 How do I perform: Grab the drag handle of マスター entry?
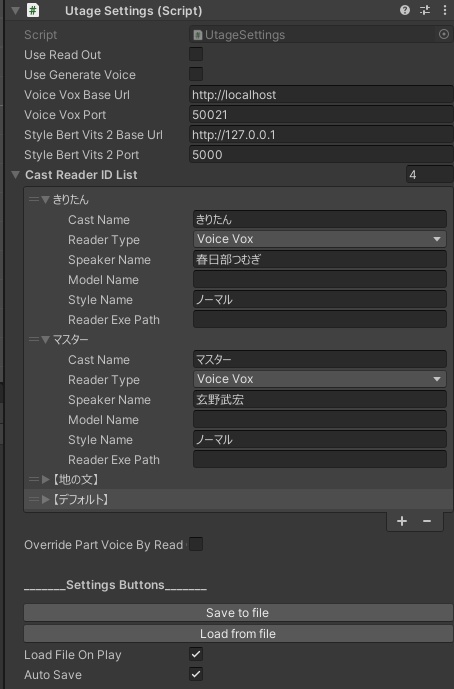pos(34,339)
